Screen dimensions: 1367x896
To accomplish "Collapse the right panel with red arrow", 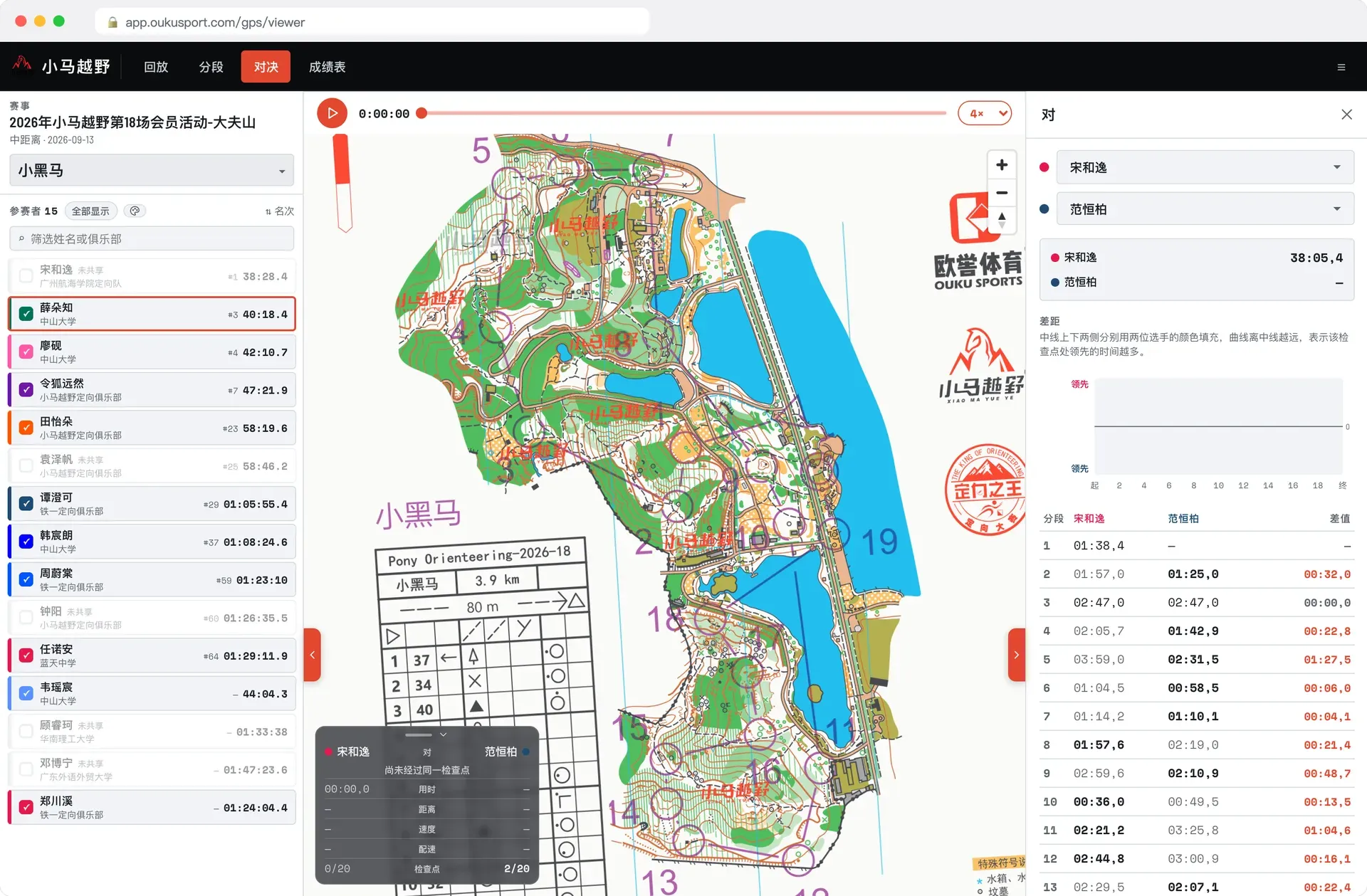I will tap(1016, 655).
